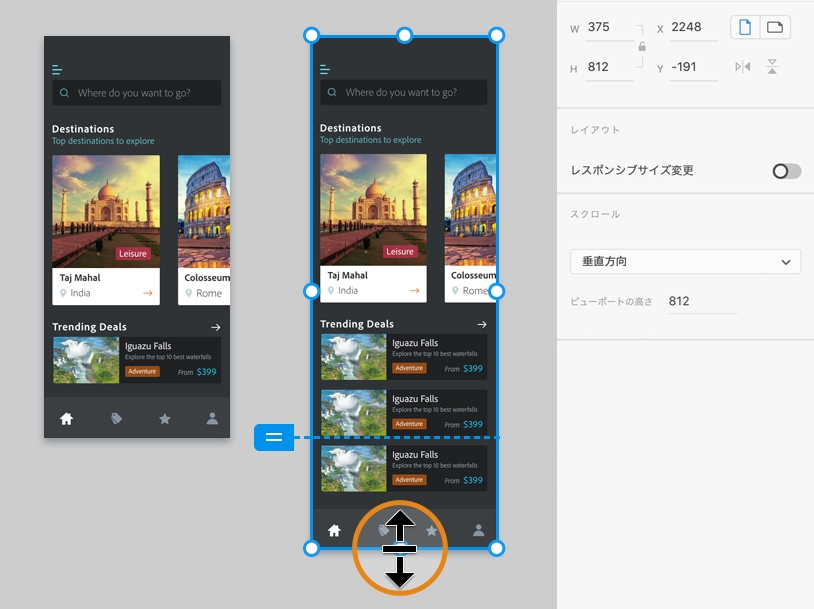The height and width of the screenshot is (609, 814).
Task: Select the portrait artboard orientation icon
Action: click(x=742, y=27)
